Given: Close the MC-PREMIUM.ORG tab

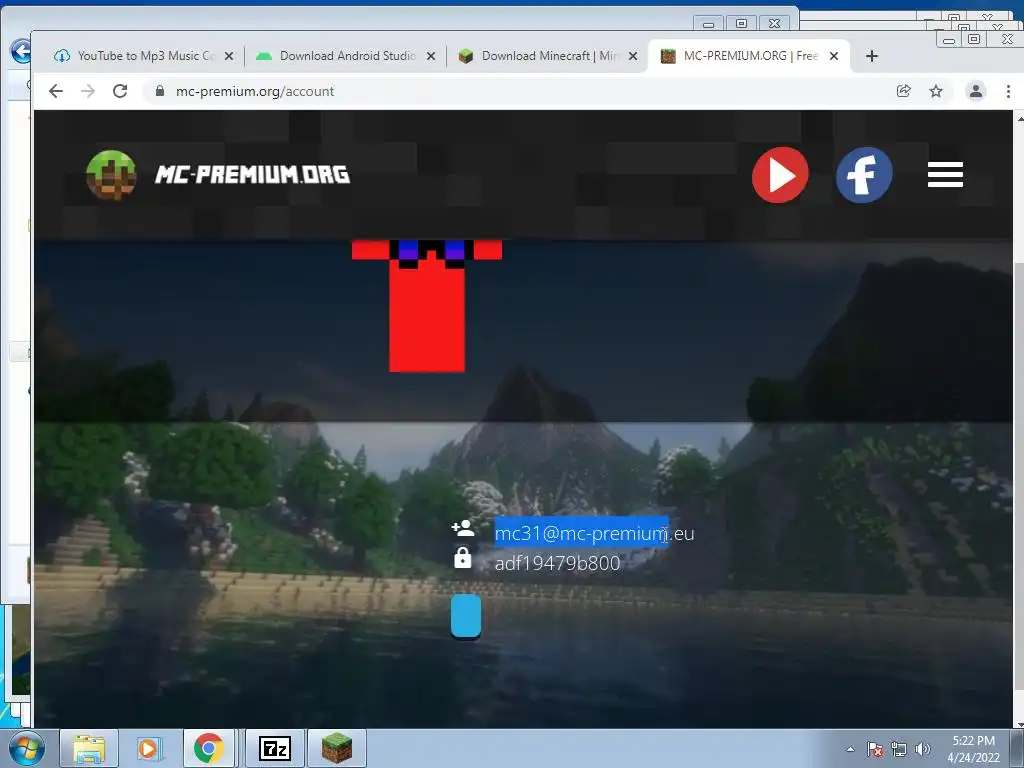Looking at the screenshot, I should (x=834, y=56).
